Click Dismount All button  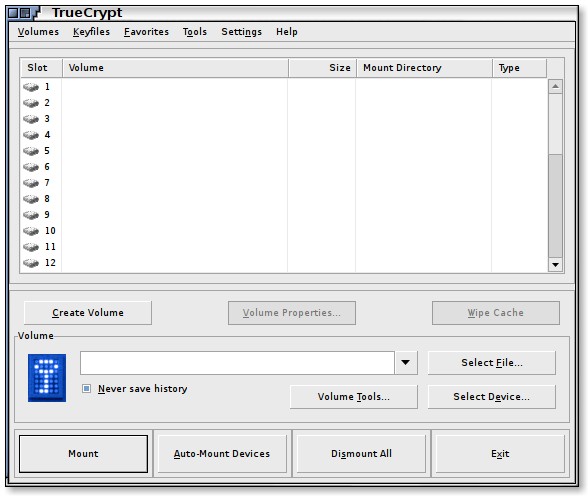361,454
